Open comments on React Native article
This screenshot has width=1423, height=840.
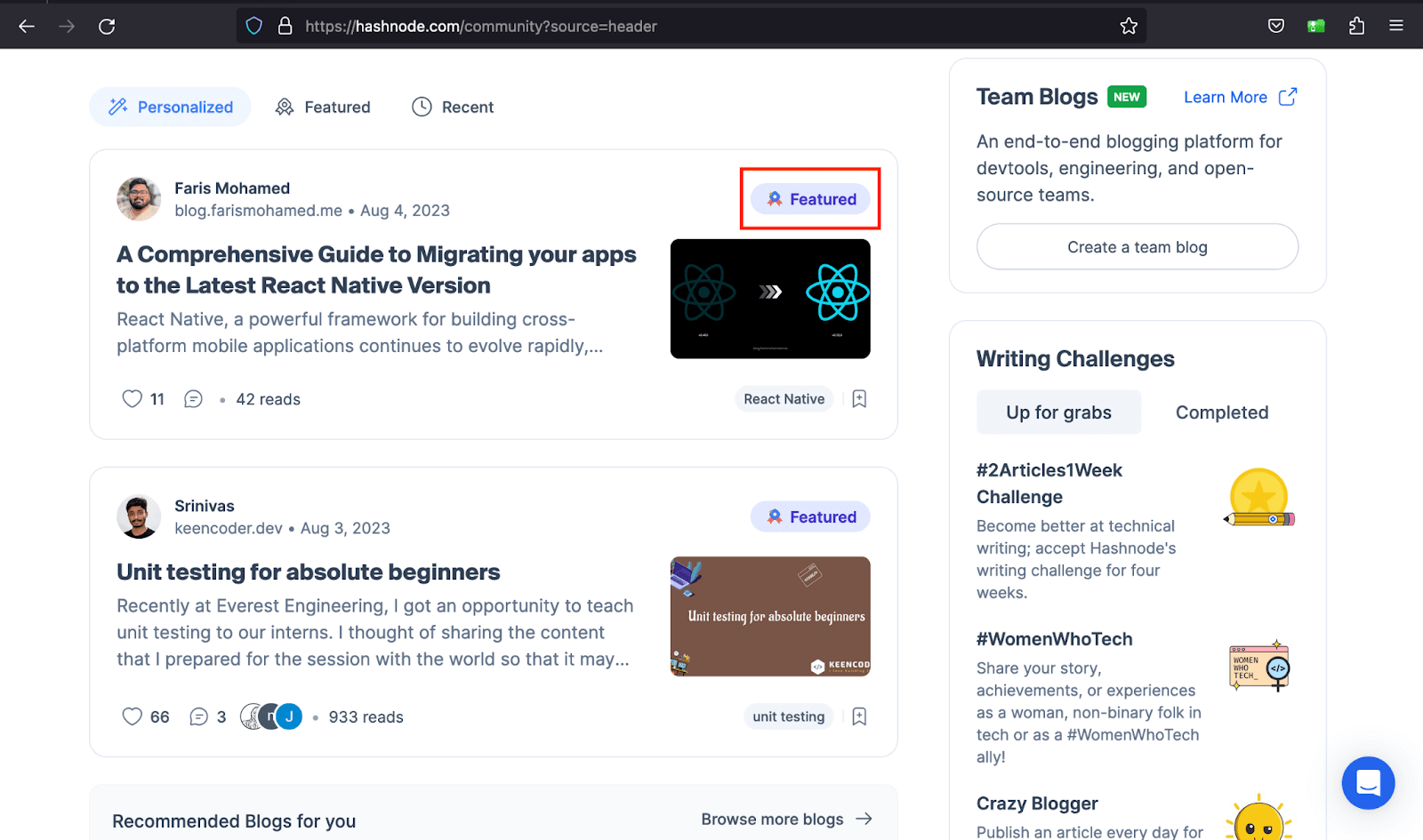tap(193, 399)
